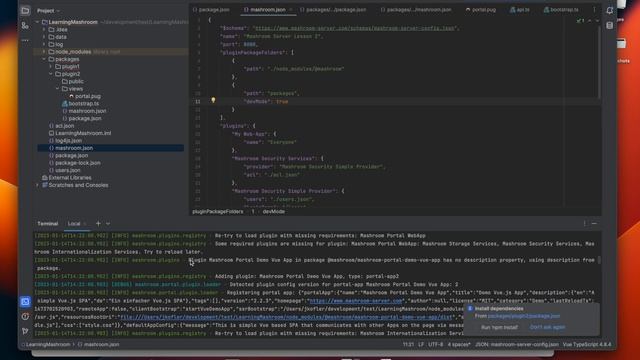Open the Project tool window icon

pos(25,11)
